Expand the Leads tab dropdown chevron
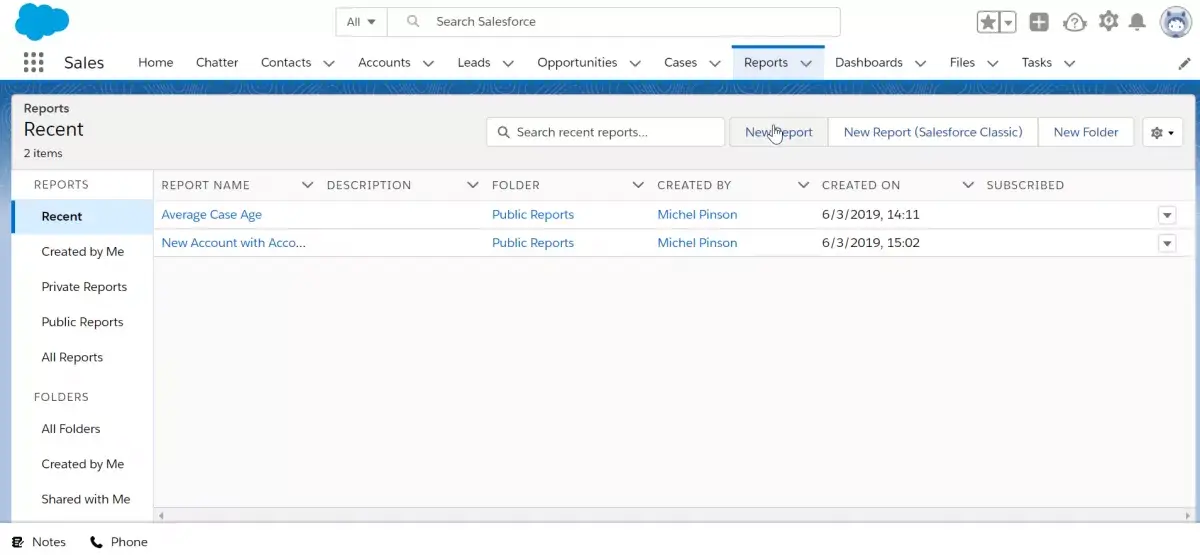The height and width of the screenshot is (555, 1200). tap(508, 63)
